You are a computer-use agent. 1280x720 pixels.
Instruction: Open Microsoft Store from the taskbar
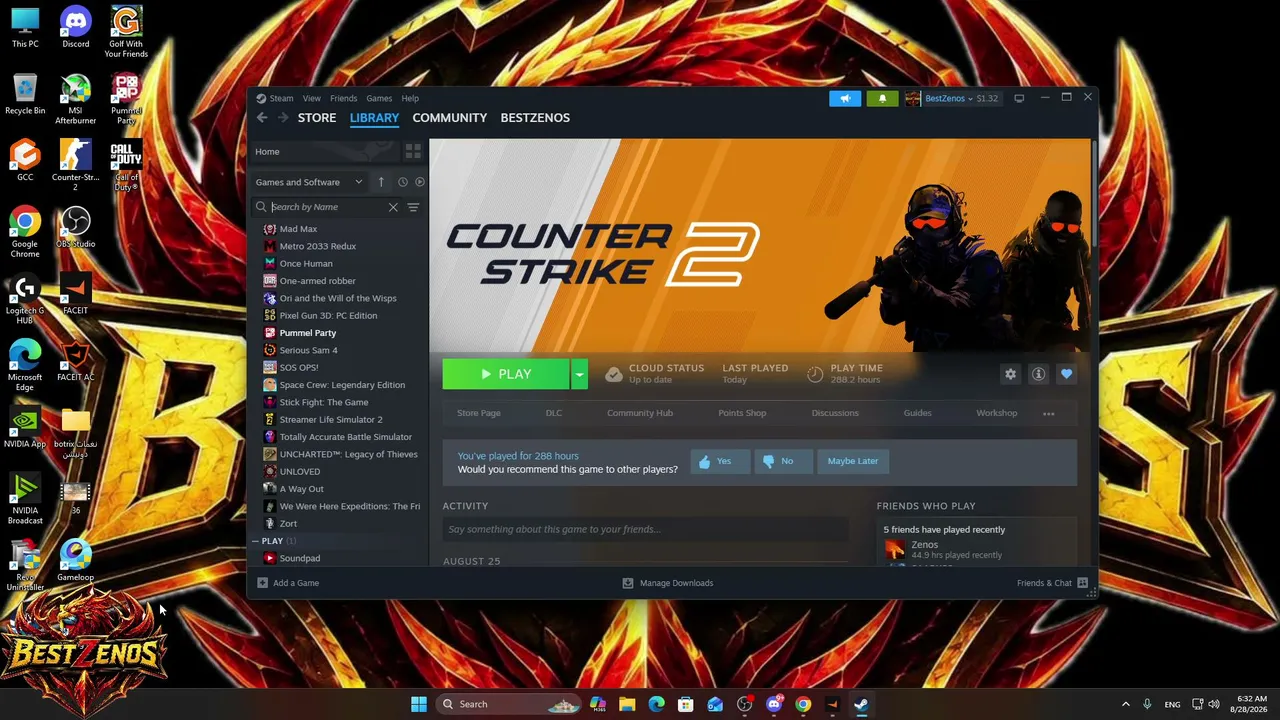point(686,704)
